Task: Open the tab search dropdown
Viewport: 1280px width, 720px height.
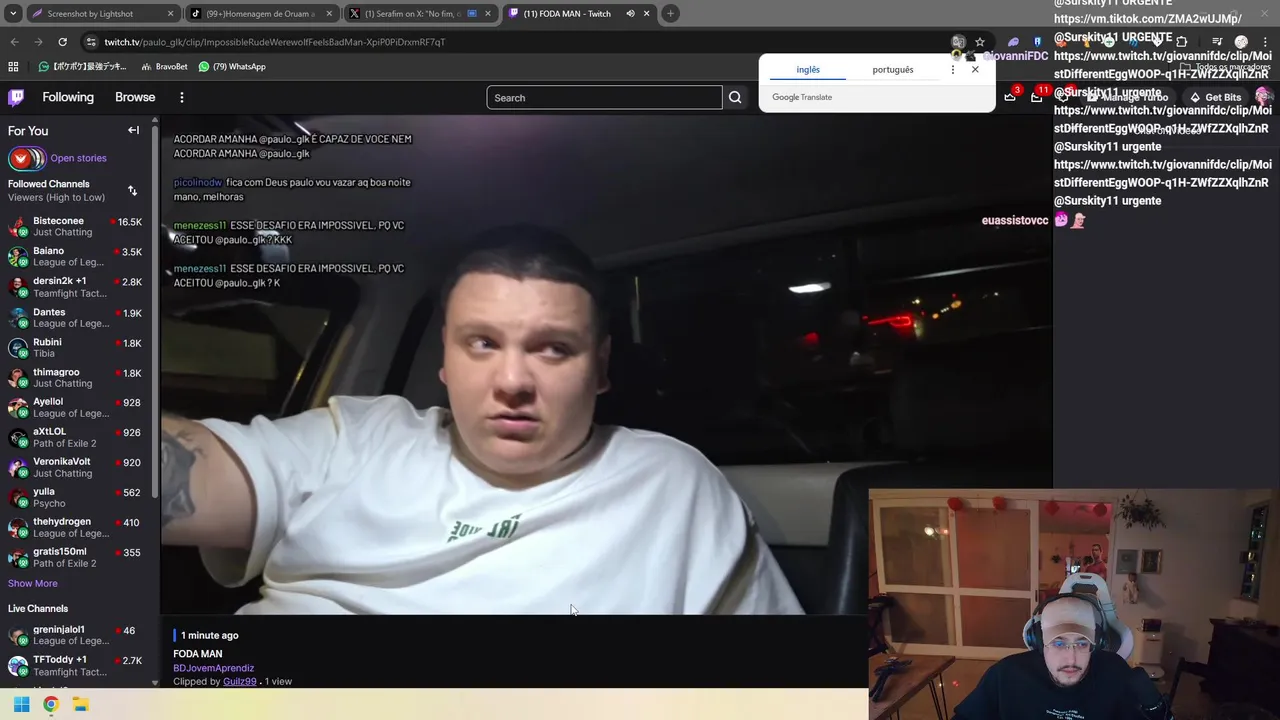Action: [x=13, y=13]
